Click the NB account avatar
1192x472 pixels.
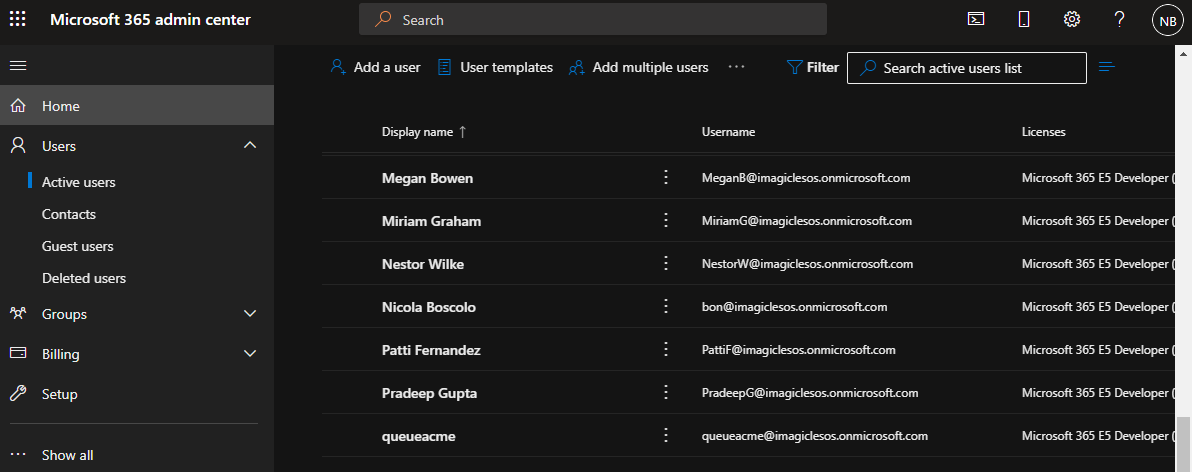pyautogui.click(x=1167, y=20)
